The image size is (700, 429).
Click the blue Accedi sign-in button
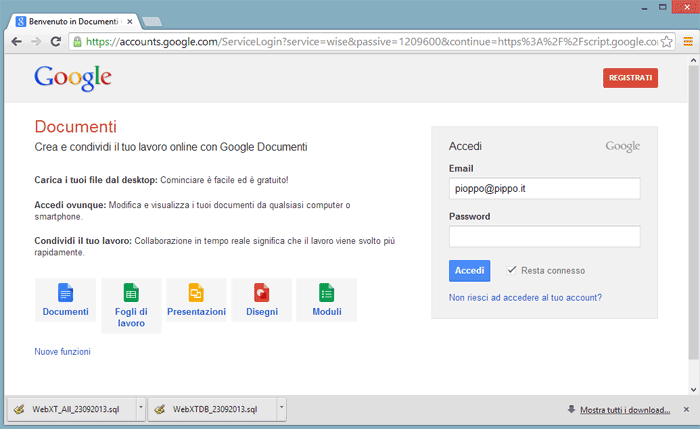(469, 271)
